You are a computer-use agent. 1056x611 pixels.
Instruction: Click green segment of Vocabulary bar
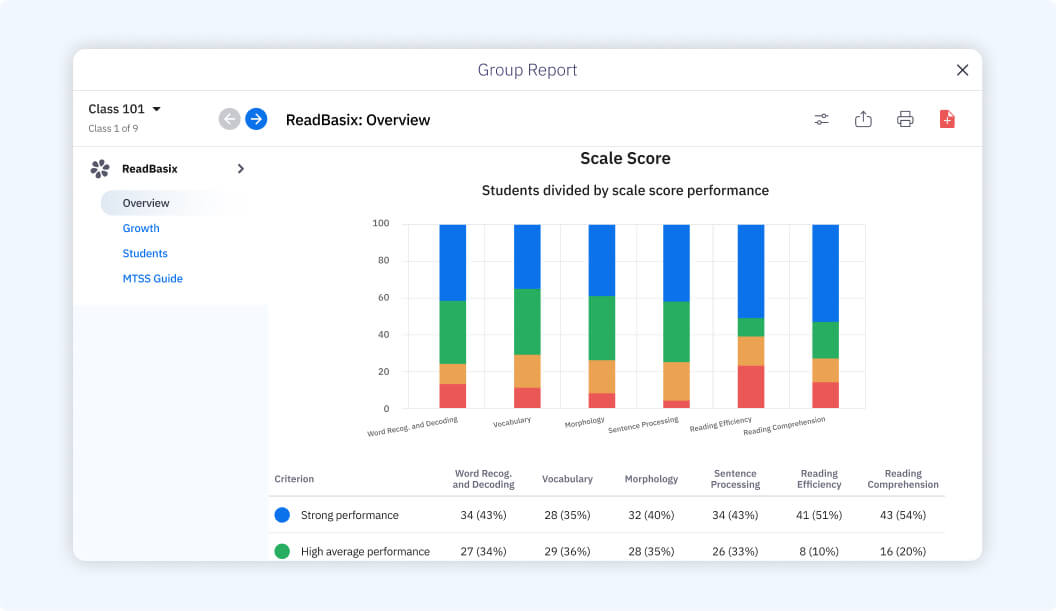pos(527,322)
